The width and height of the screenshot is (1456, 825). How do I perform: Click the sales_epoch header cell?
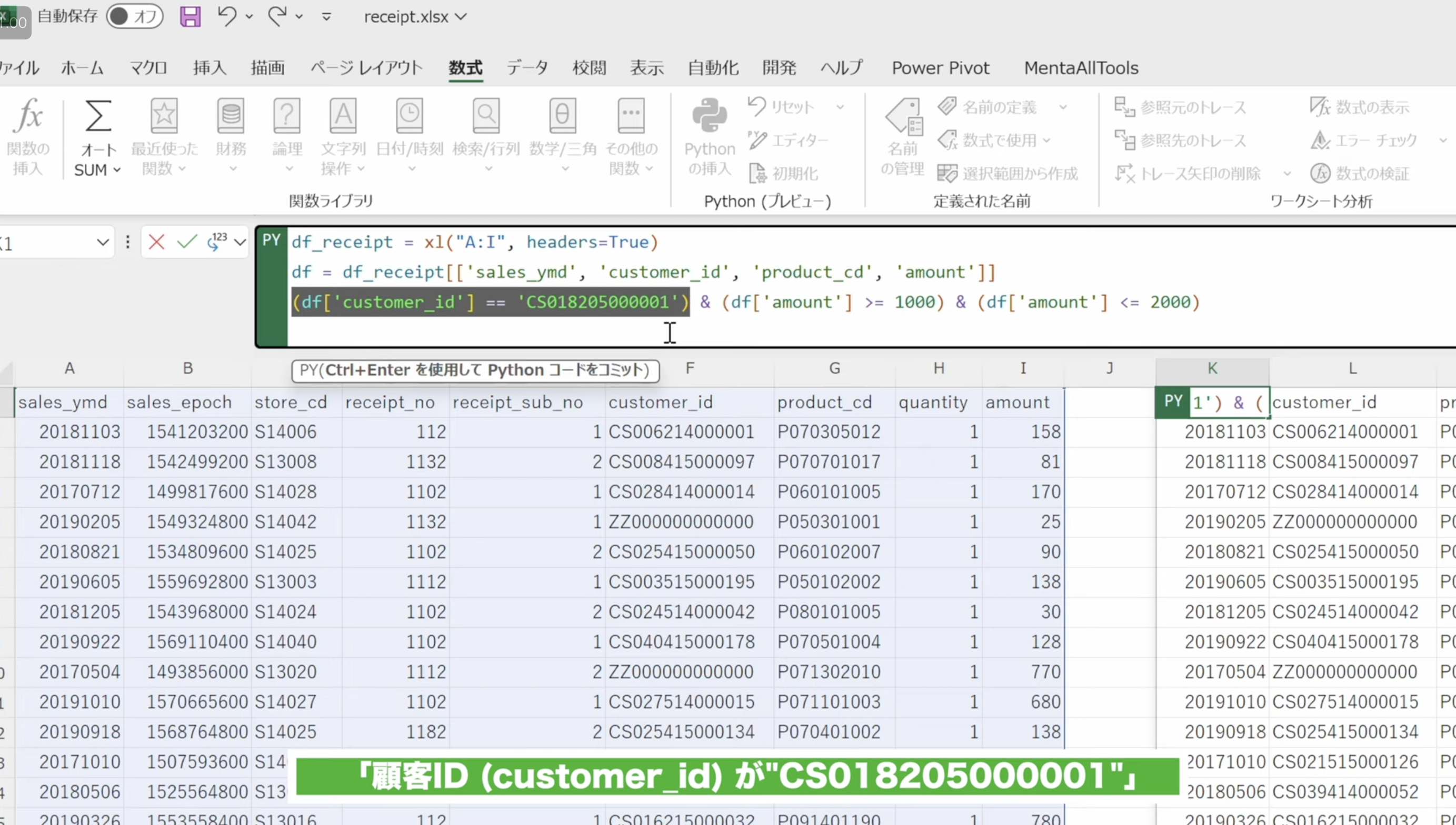[x=187, y=403]
